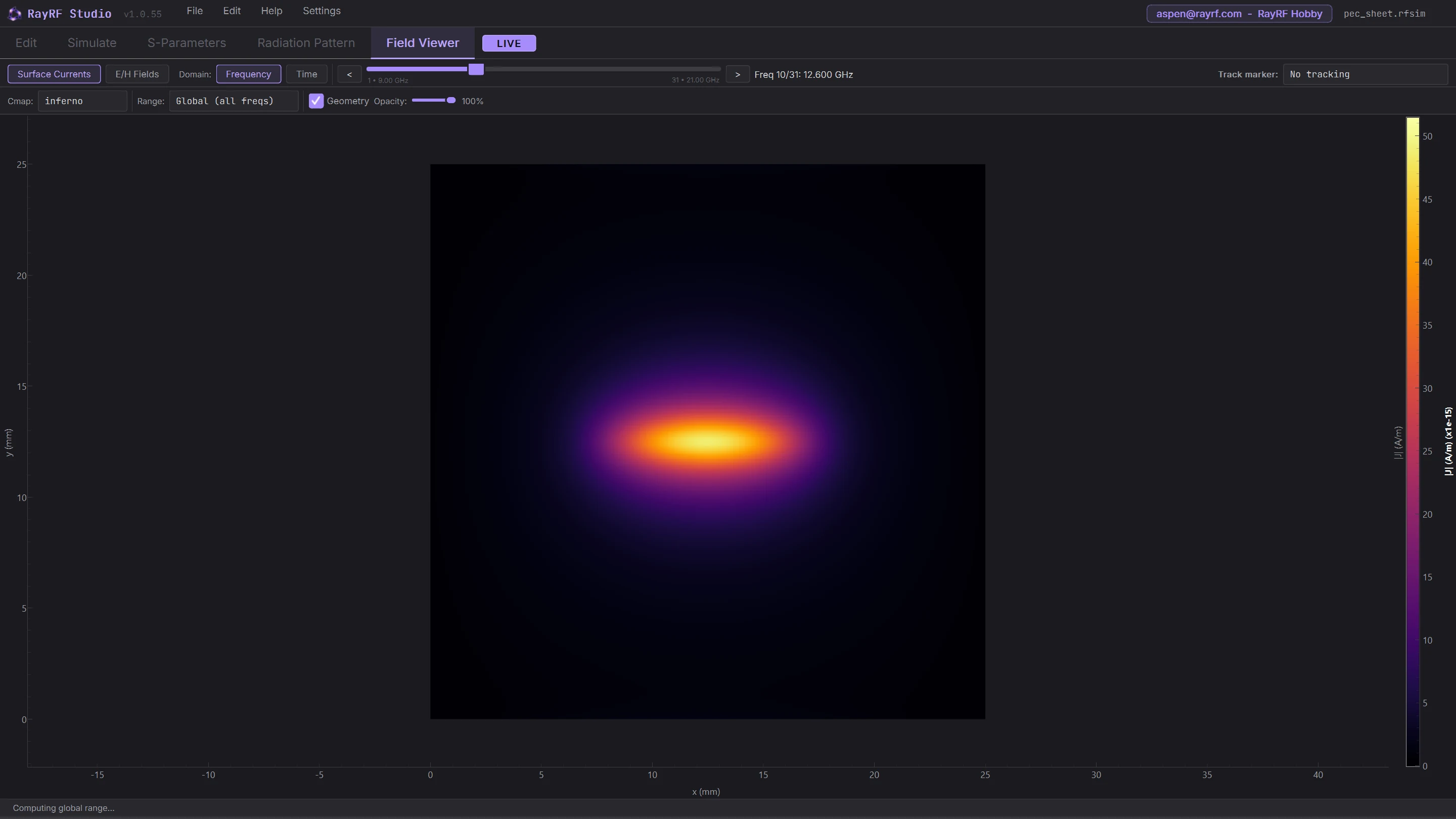Switch to the Radiation Pattern tab

click(306, 43)
